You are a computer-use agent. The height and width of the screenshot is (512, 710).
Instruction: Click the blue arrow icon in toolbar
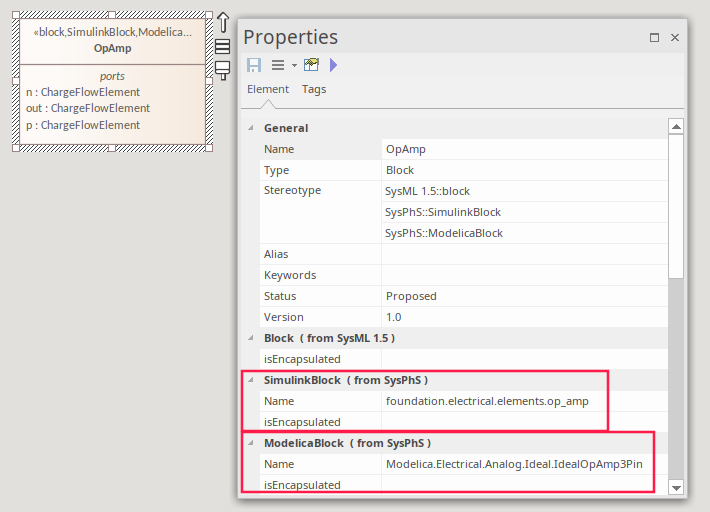pos(333,65)
